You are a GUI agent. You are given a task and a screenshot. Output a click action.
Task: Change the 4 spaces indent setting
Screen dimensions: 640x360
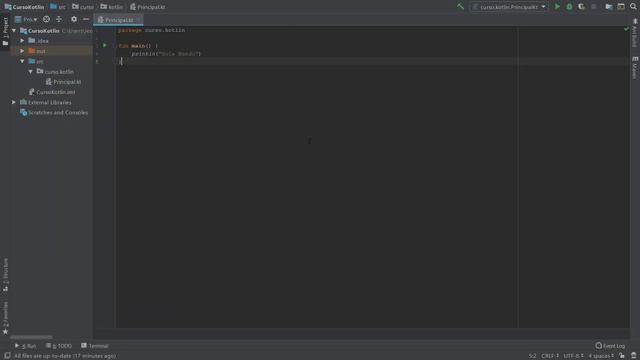click(x=601, y=356)
